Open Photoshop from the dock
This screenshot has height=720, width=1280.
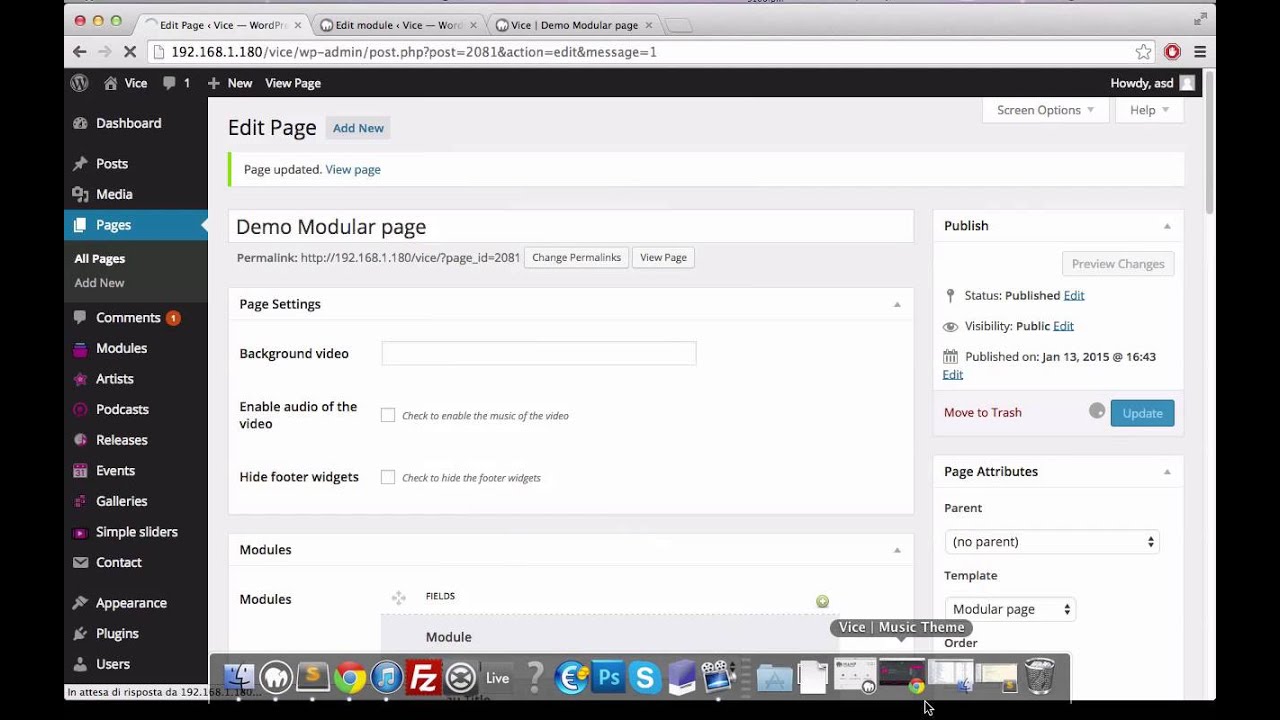[608, 678]
